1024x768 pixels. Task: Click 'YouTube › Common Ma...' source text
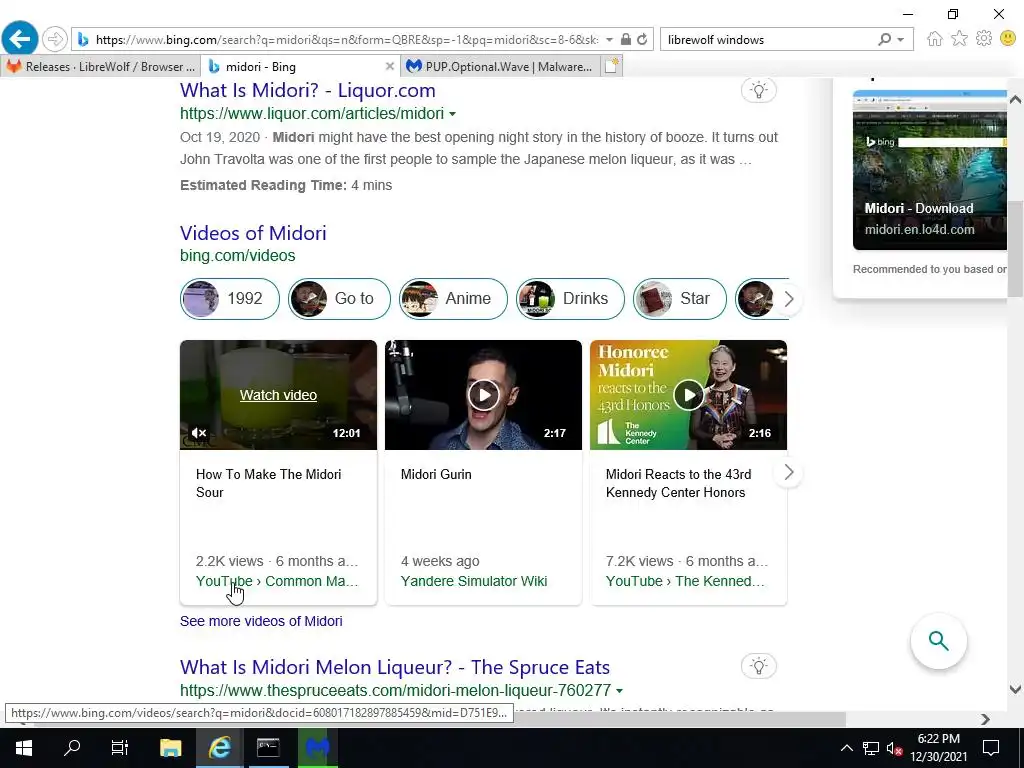[x=277, y=581]
